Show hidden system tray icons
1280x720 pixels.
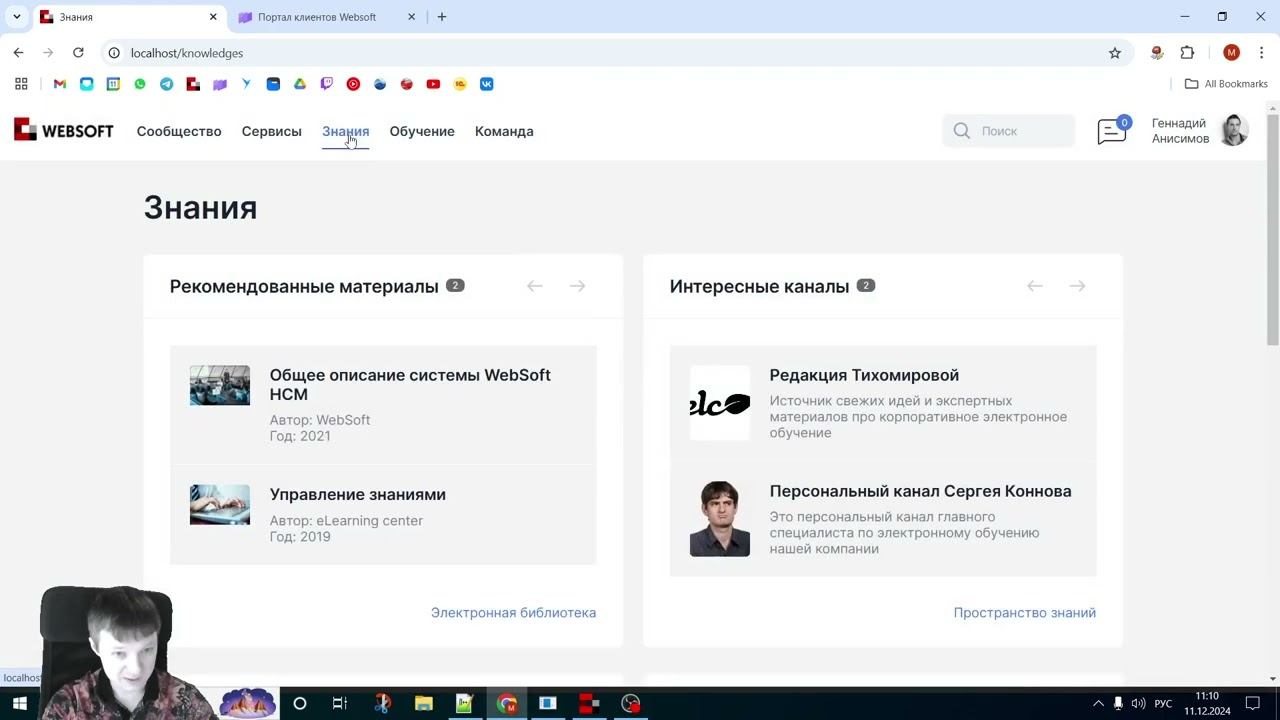[x=1098, y=704]
